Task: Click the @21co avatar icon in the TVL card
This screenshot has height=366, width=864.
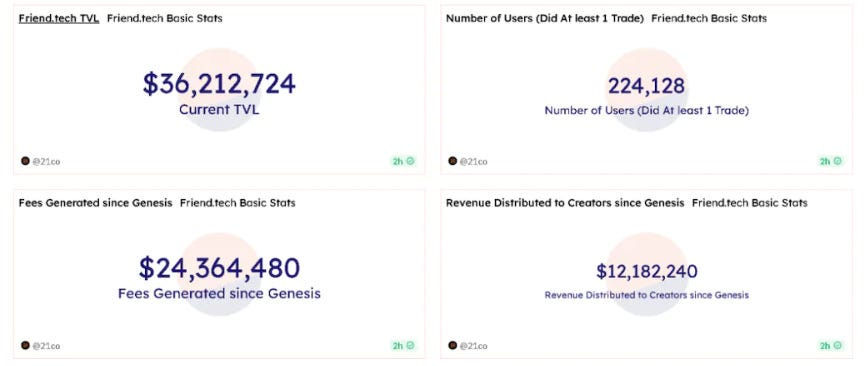Action: coord(25,161)
